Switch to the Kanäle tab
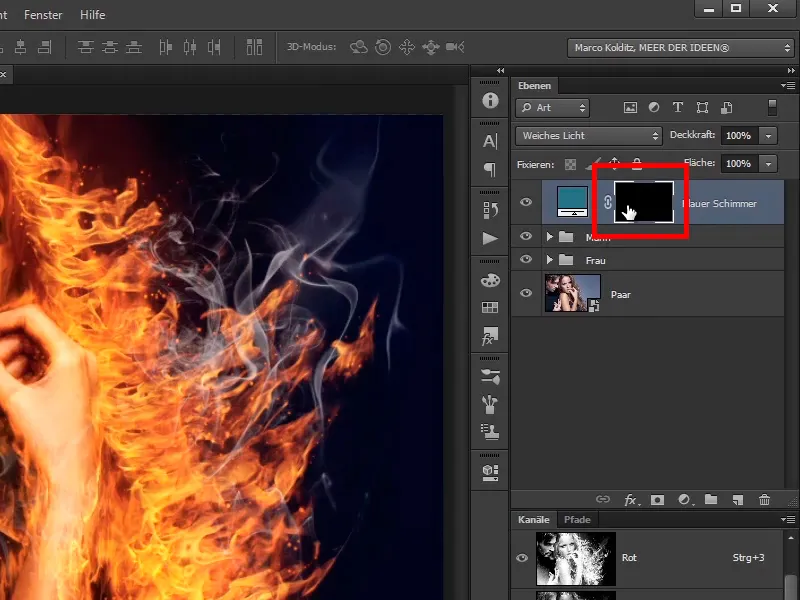This screenshot has width=800, height=600. 534,519
